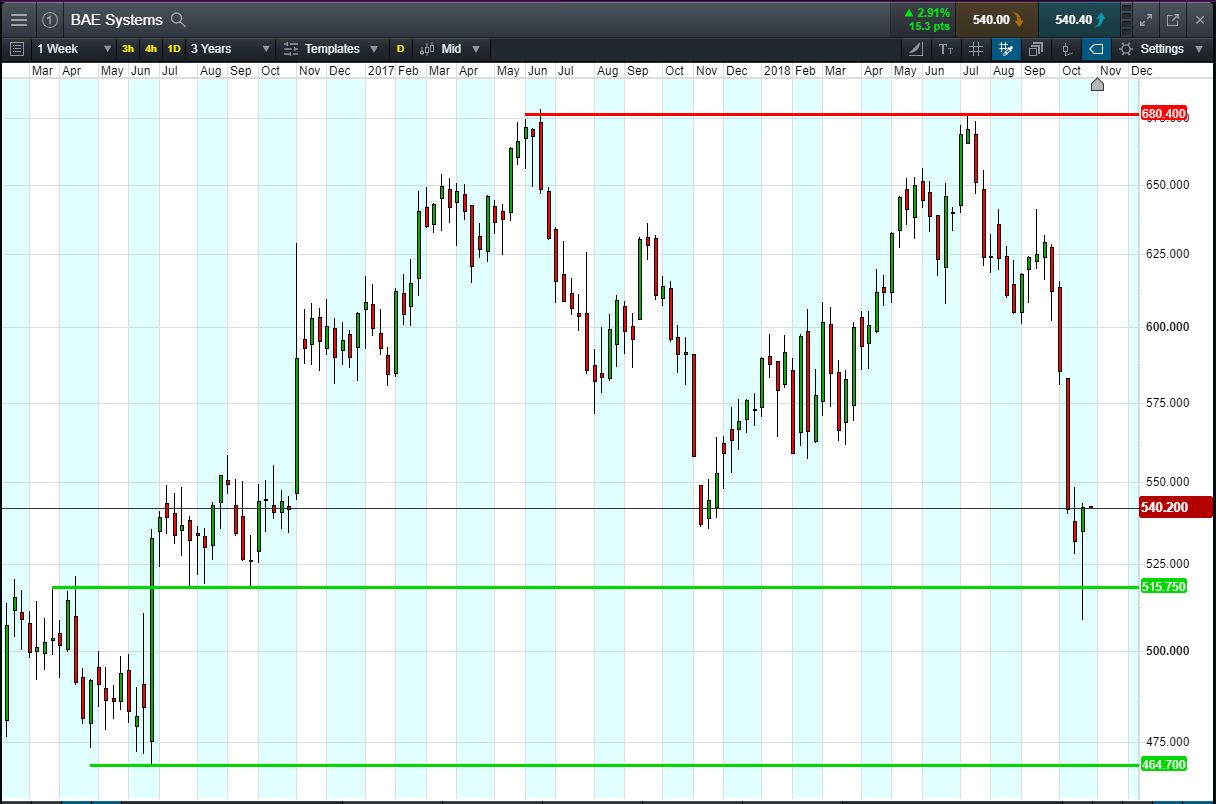The width and height of the screenshot is (1216, 804).
Task: Close the BAE Systems chart
Action: tap(1198, 19)
